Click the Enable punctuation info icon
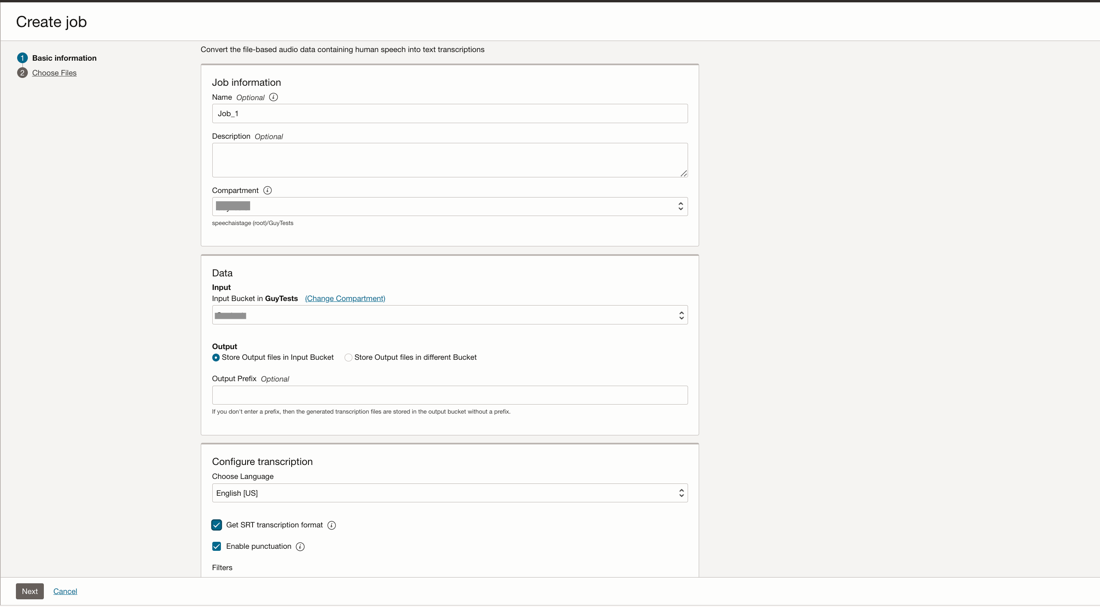 tap(300, 547)
